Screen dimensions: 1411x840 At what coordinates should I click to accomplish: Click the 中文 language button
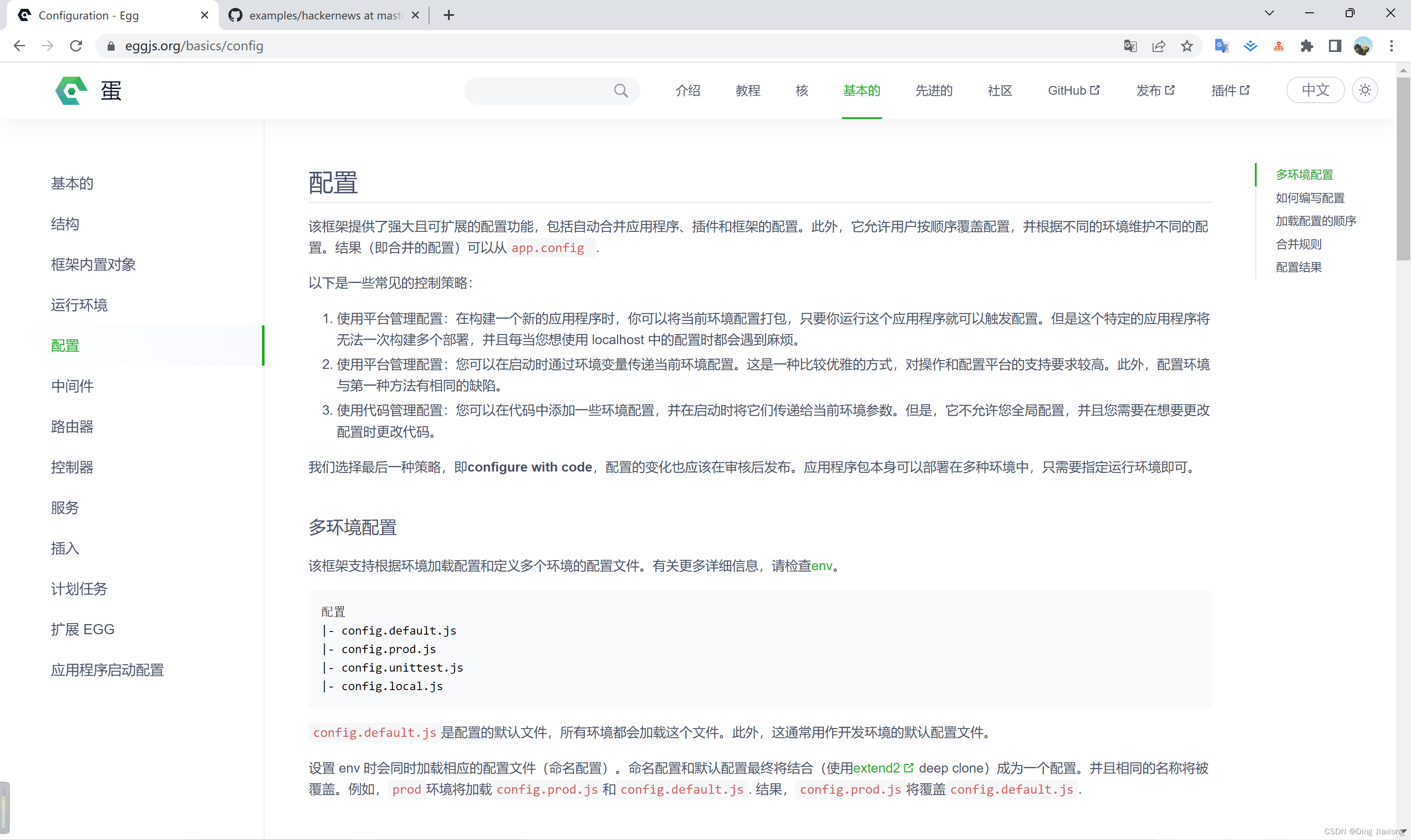click(1315, 90)
